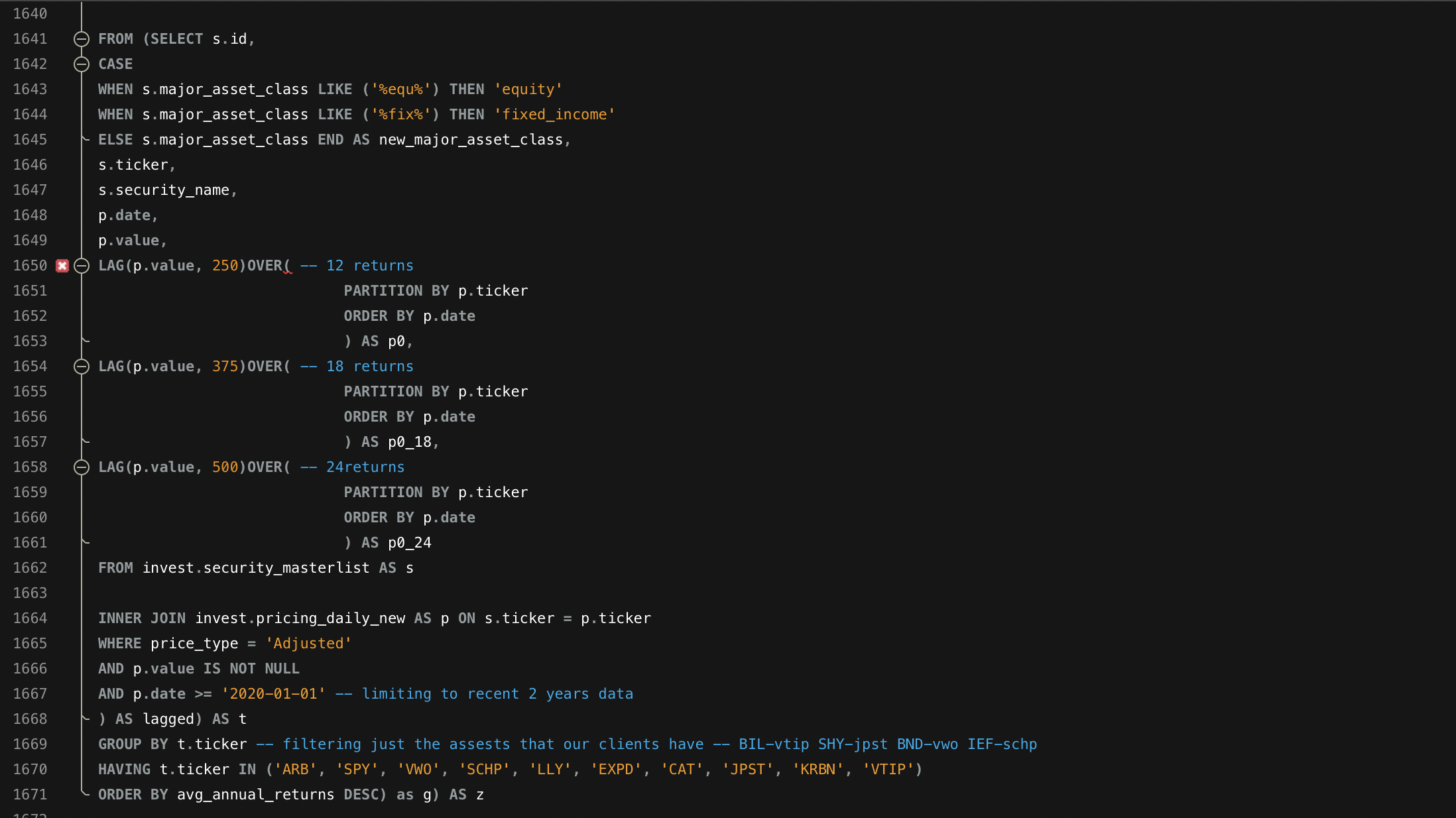Click the 'fixed_income' string literal
The height and width of the screenshot is (818, 1456).
point(554,115)
